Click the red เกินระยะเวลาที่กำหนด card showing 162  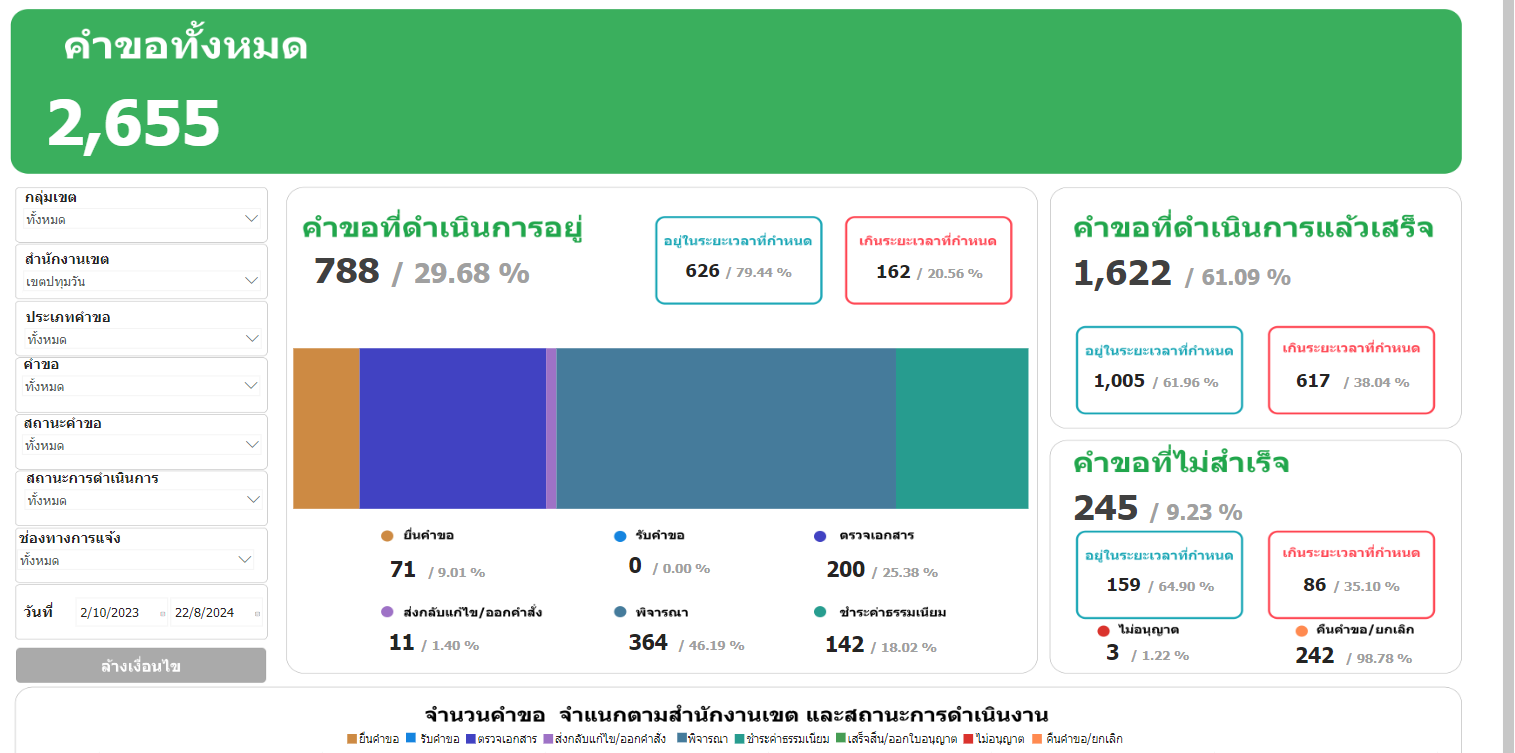point(928,260)
